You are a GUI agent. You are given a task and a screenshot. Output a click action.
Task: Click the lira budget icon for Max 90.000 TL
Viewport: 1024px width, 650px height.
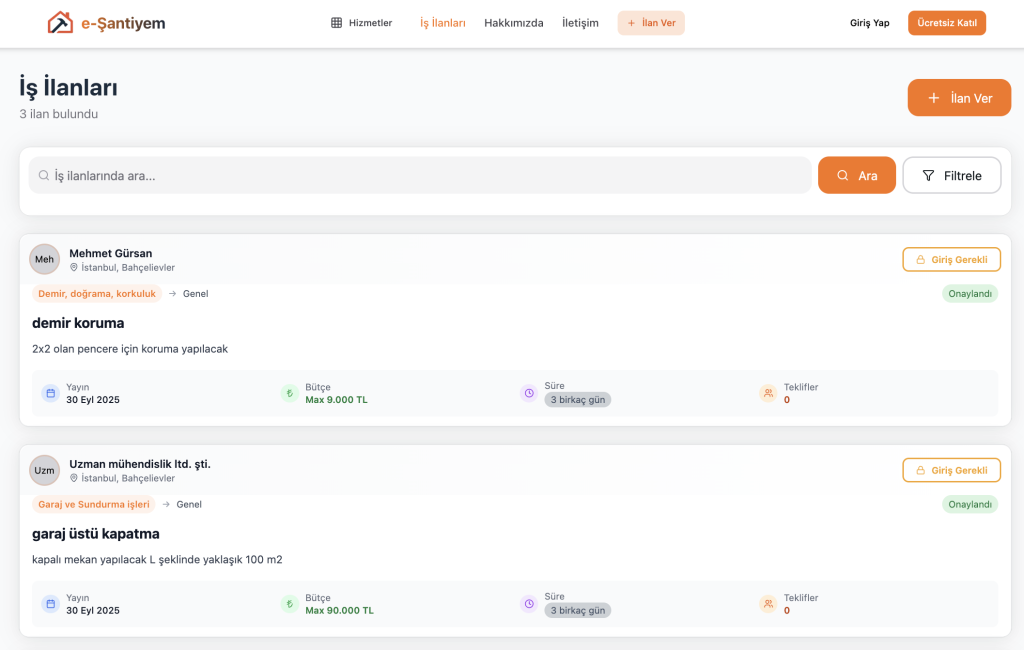click(x=289, y=604)
